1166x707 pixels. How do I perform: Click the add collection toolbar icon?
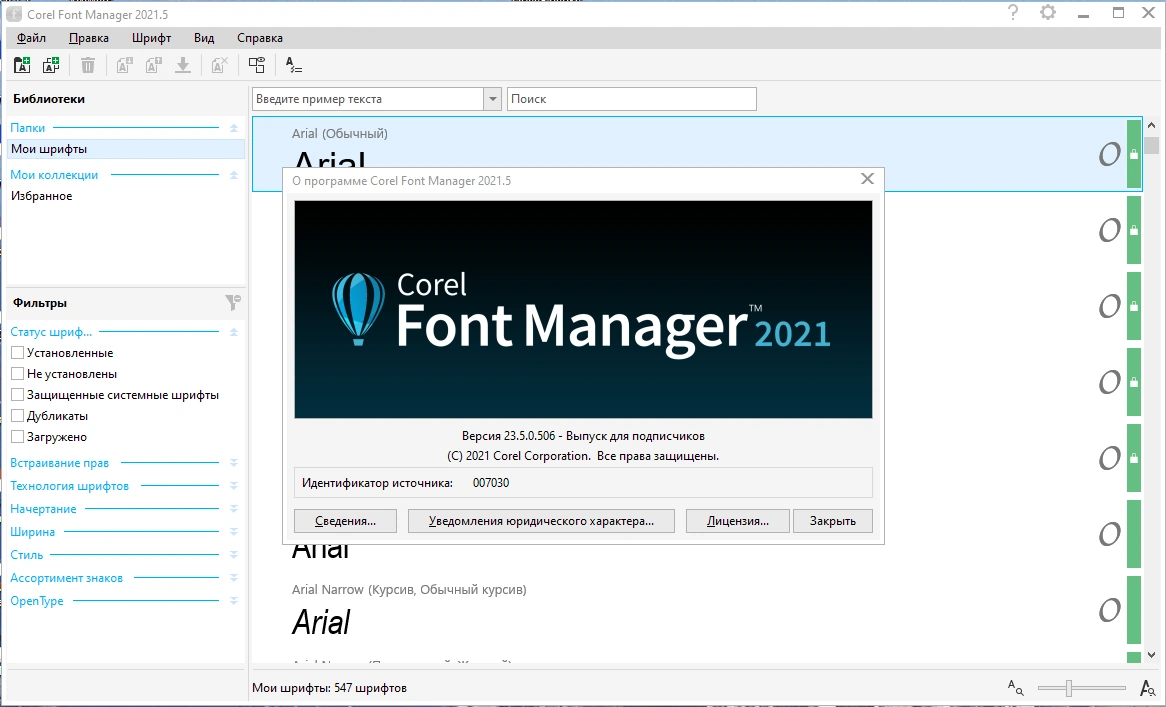click(51, 65)
